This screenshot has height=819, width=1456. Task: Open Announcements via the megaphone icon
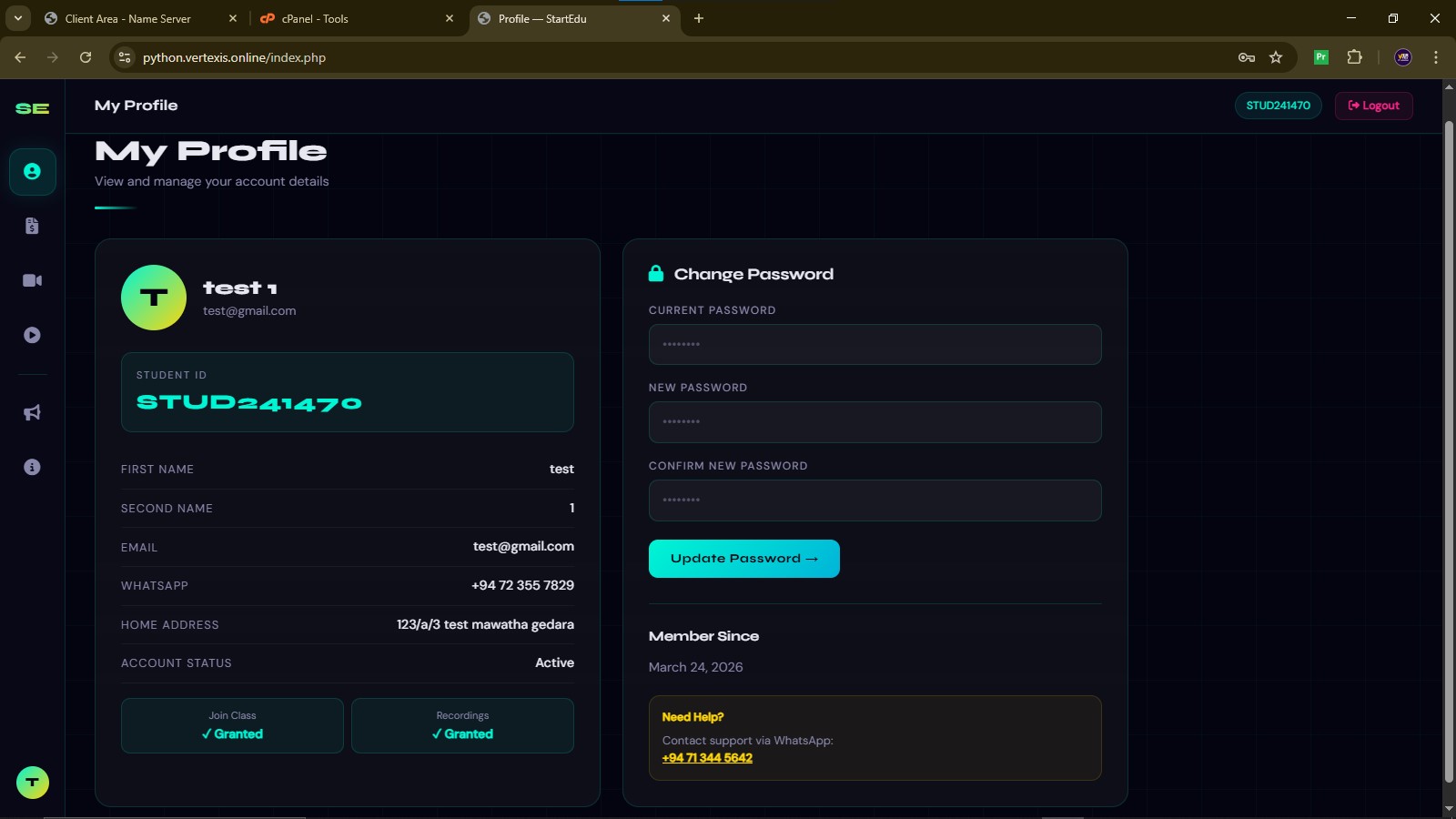coord(33,412)
